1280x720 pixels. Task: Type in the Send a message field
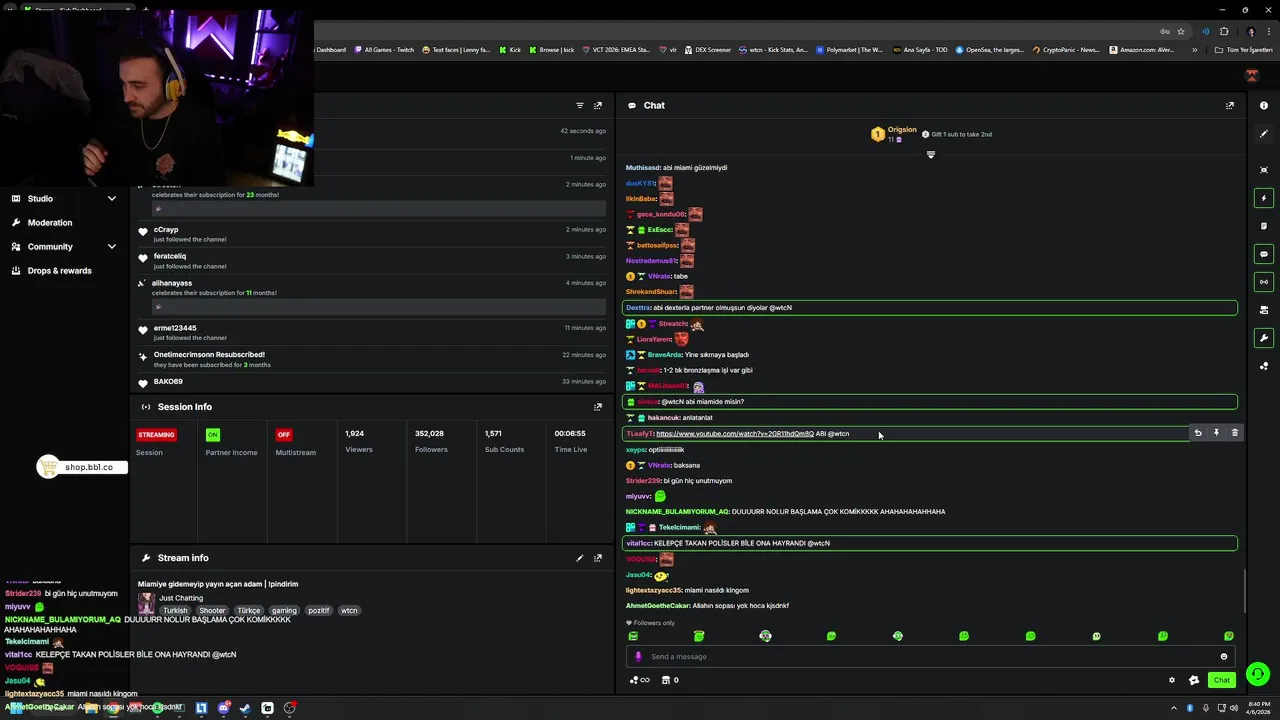[930, 657]
